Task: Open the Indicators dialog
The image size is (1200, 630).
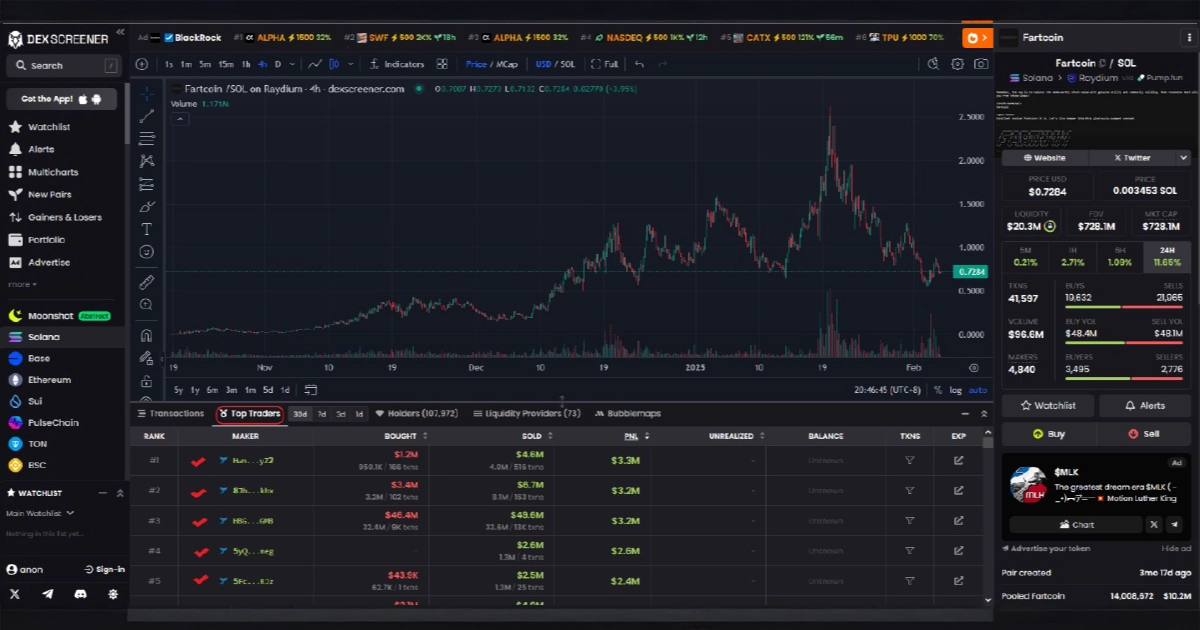Action: [397, 64]
